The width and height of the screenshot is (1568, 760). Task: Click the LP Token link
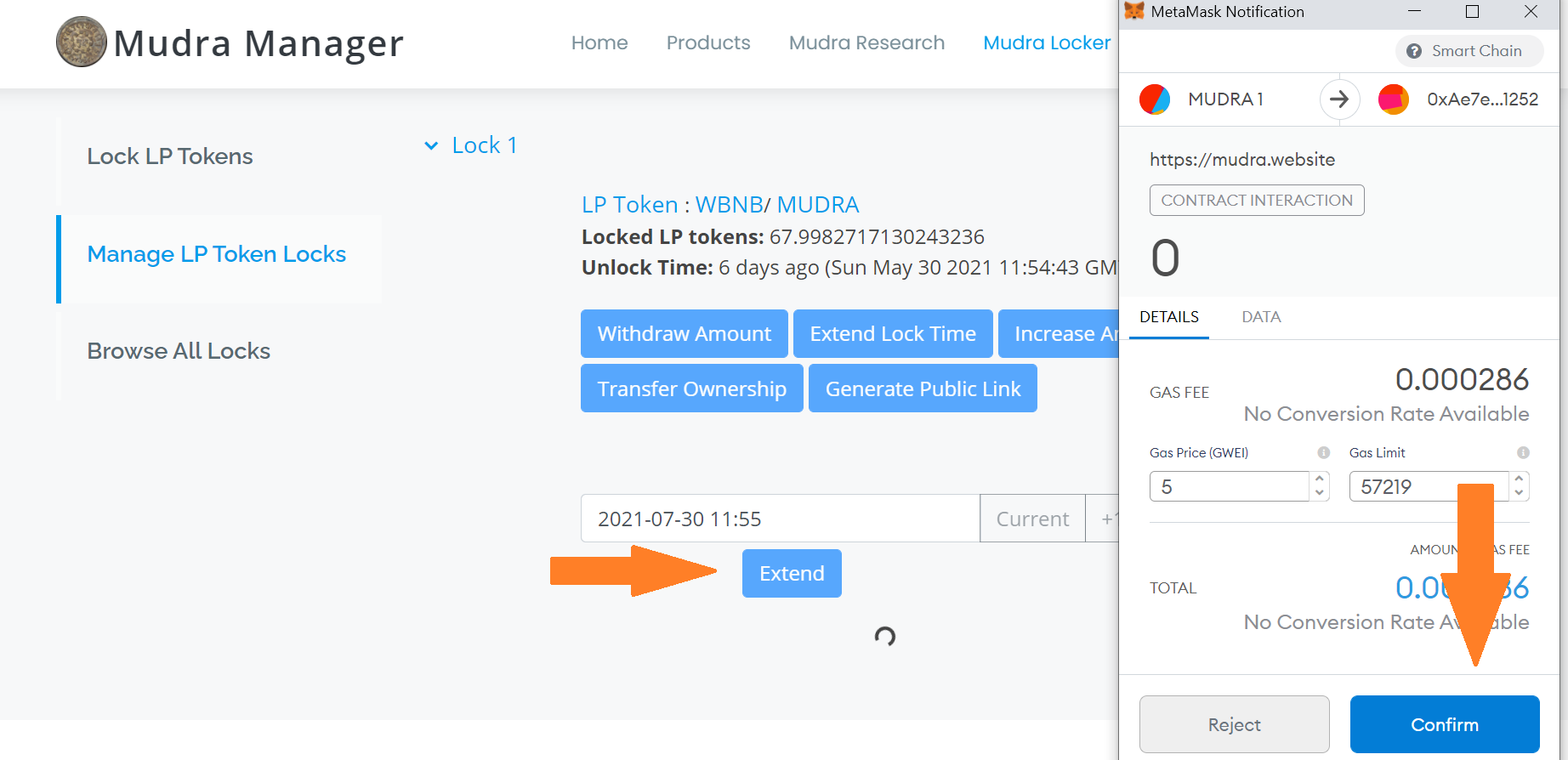click(x=629, y=205)
